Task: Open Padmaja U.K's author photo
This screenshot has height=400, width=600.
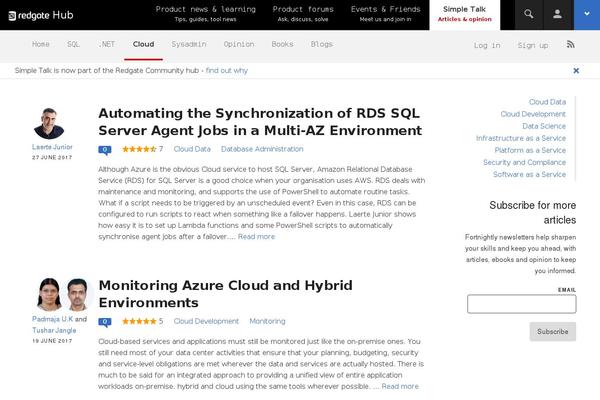Action: click(49, 294)
